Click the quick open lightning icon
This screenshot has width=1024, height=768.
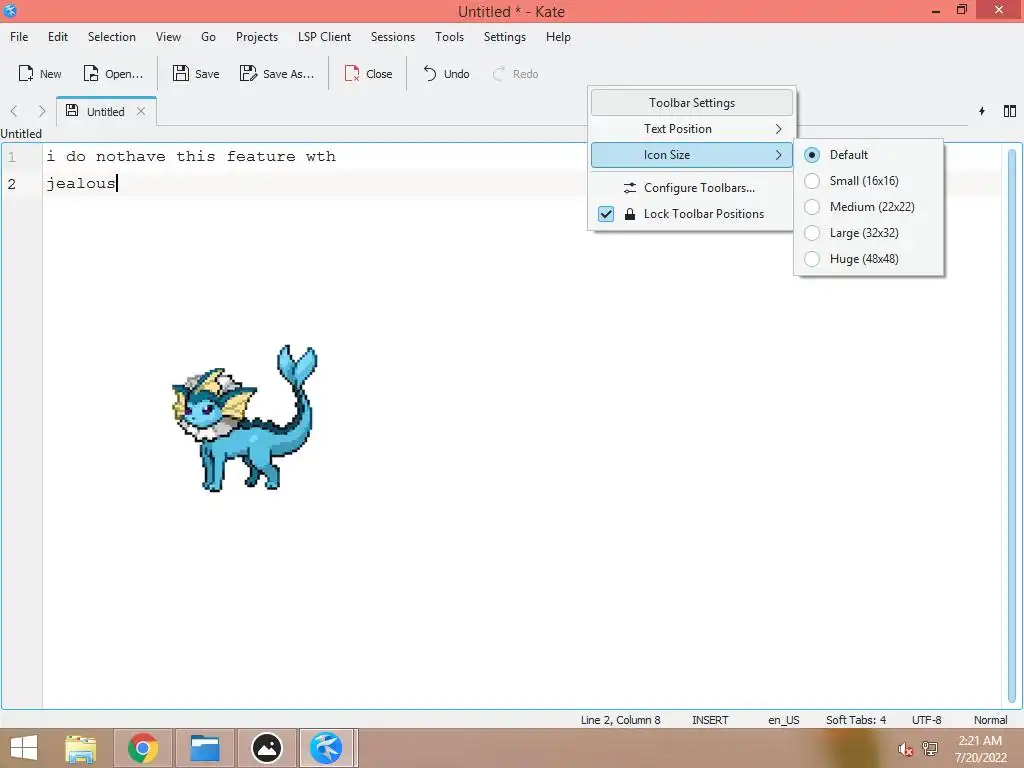click(x=982, y=111)
